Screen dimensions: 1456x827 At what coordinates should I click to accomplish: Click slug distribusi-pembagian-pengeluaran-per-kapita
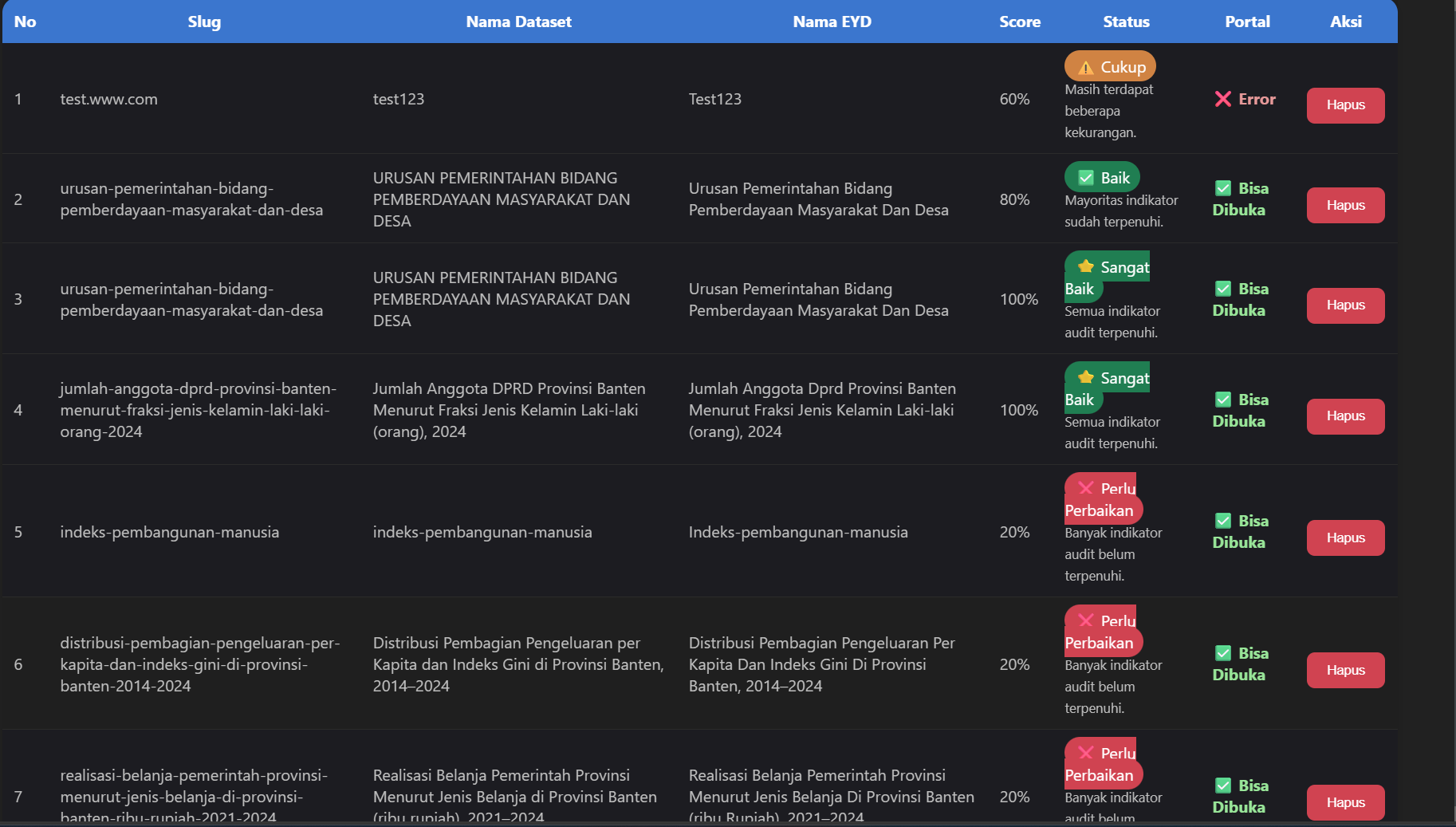click(x=199, y=664)
